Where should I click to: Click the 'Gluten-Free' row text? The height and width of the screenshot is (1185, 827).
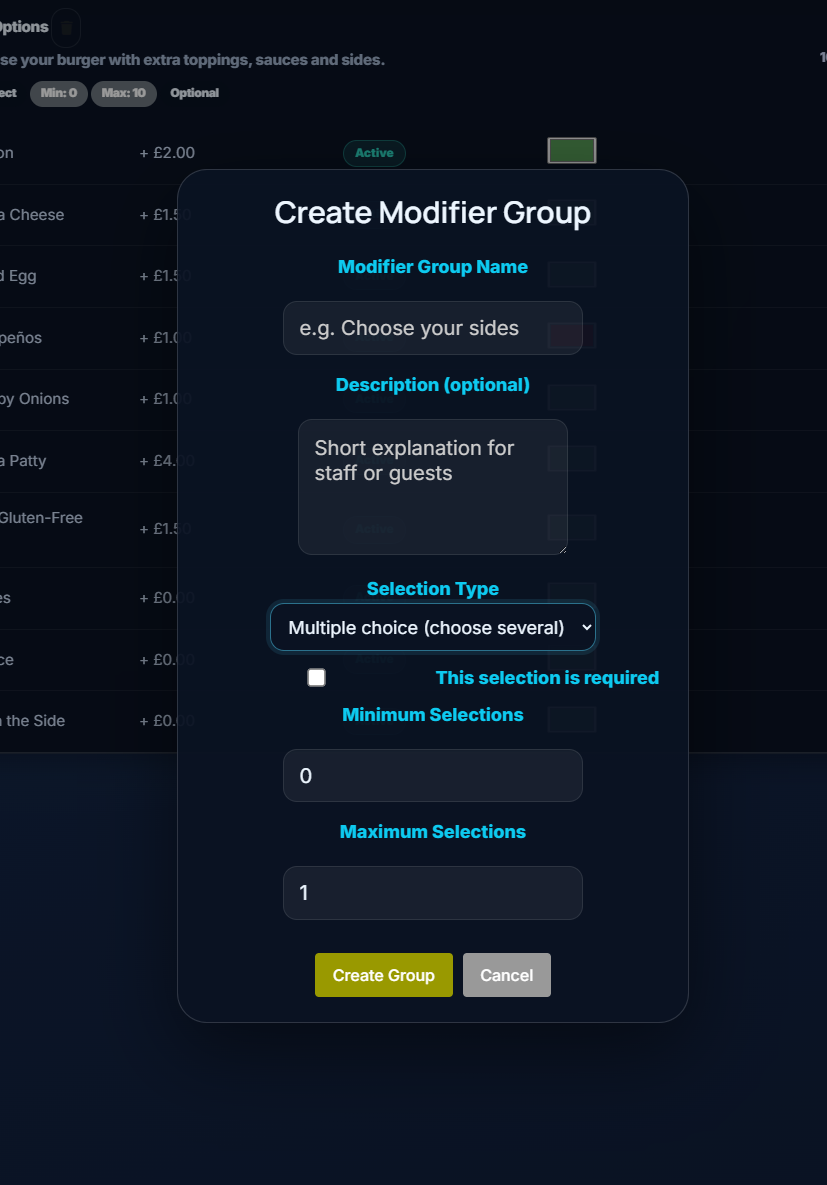(x=41, y=518)
